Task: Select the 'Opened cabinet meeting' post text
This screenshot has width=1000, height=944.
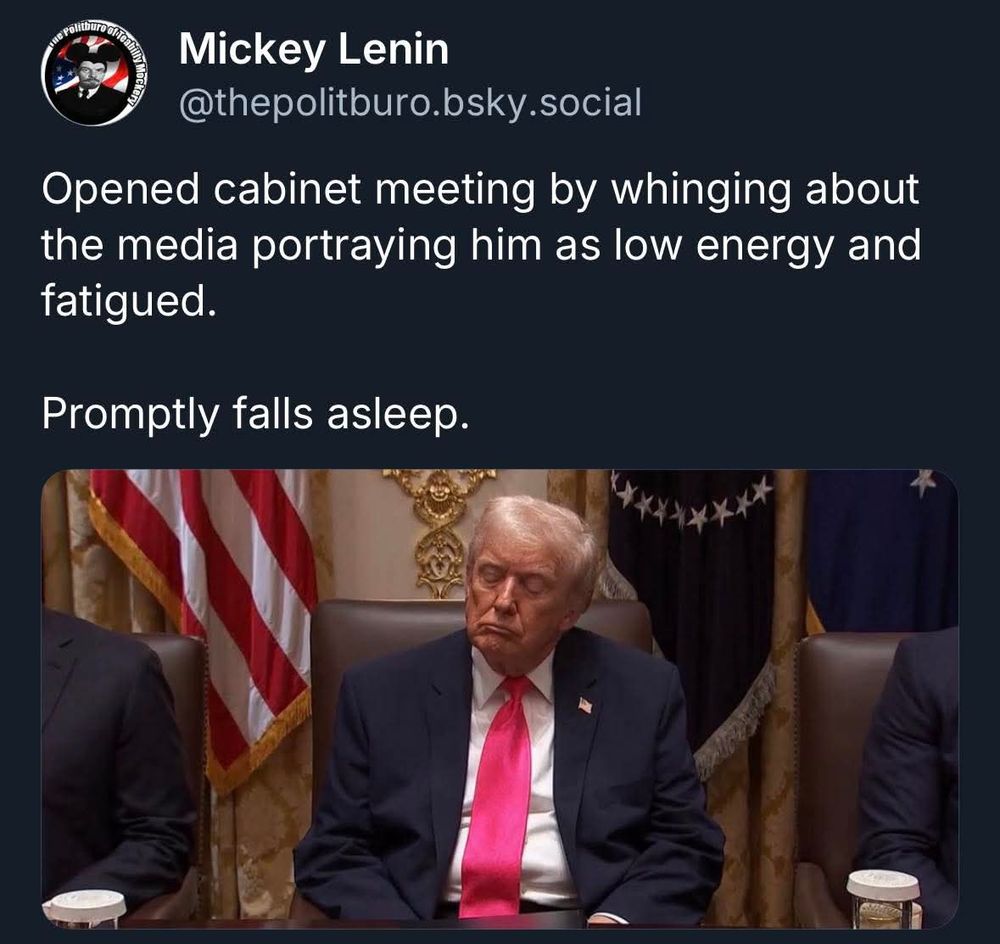Action: (x=482, y=245)
